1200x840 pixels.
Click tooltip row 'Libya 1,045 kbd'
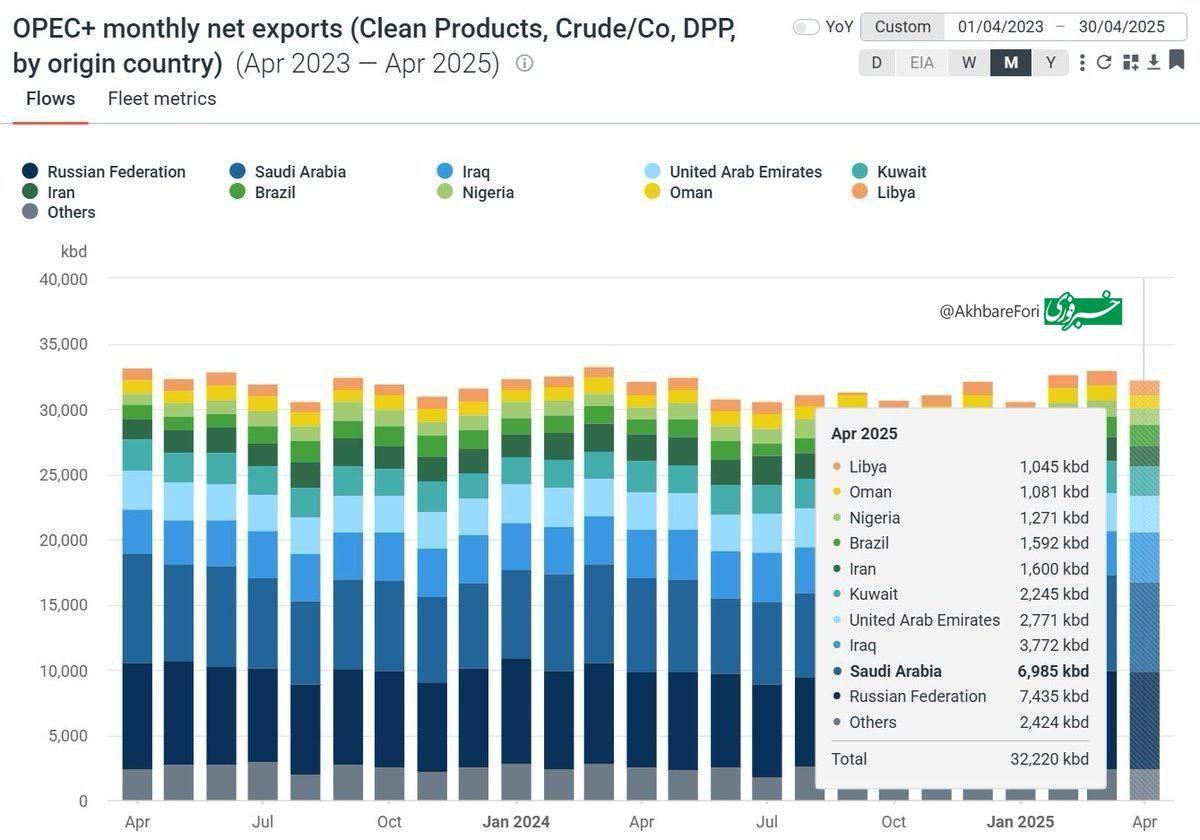tap(961, 467)
